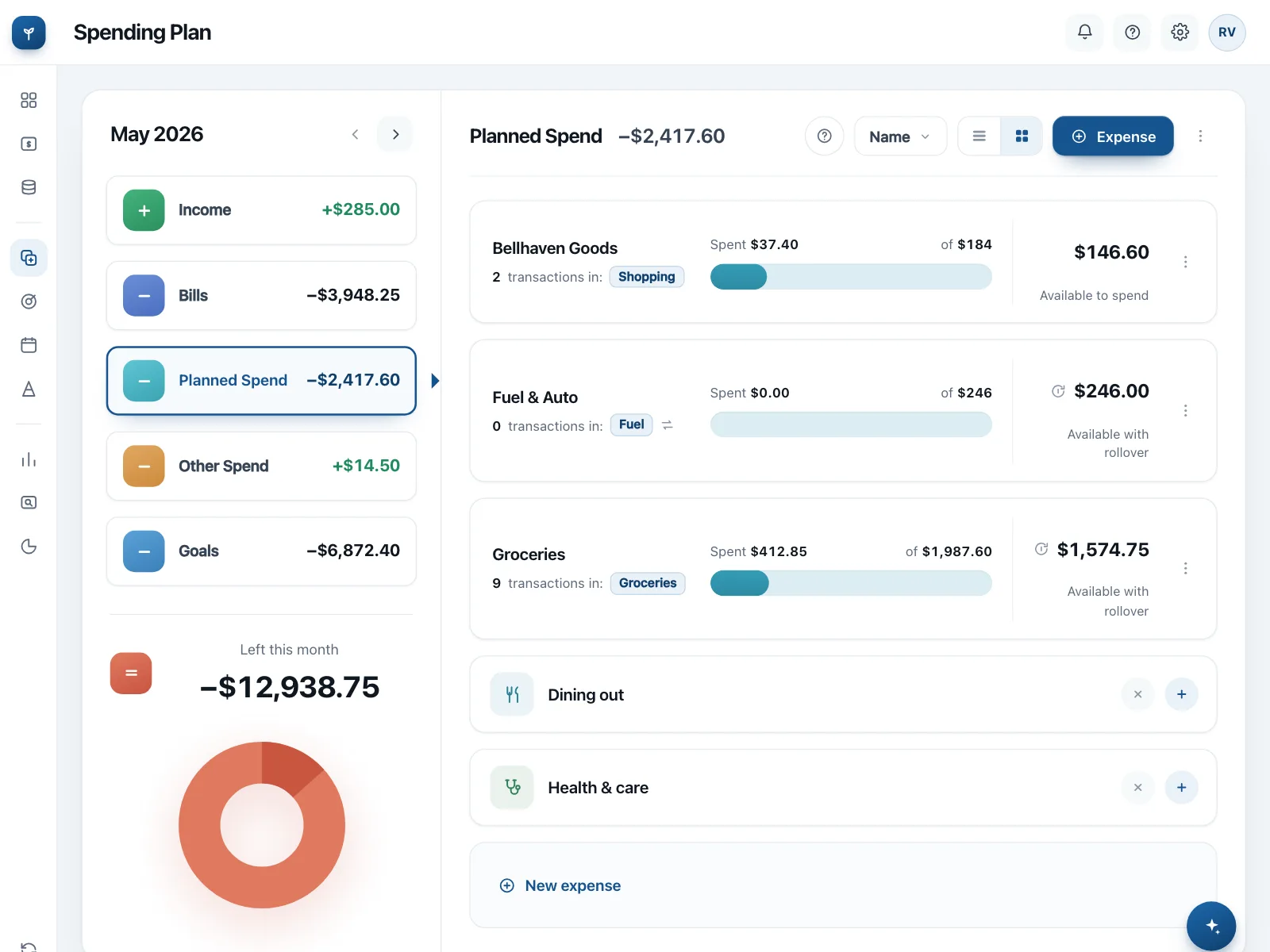Click the May 2026 month heading
The image size is (1270, 952).
157,134
